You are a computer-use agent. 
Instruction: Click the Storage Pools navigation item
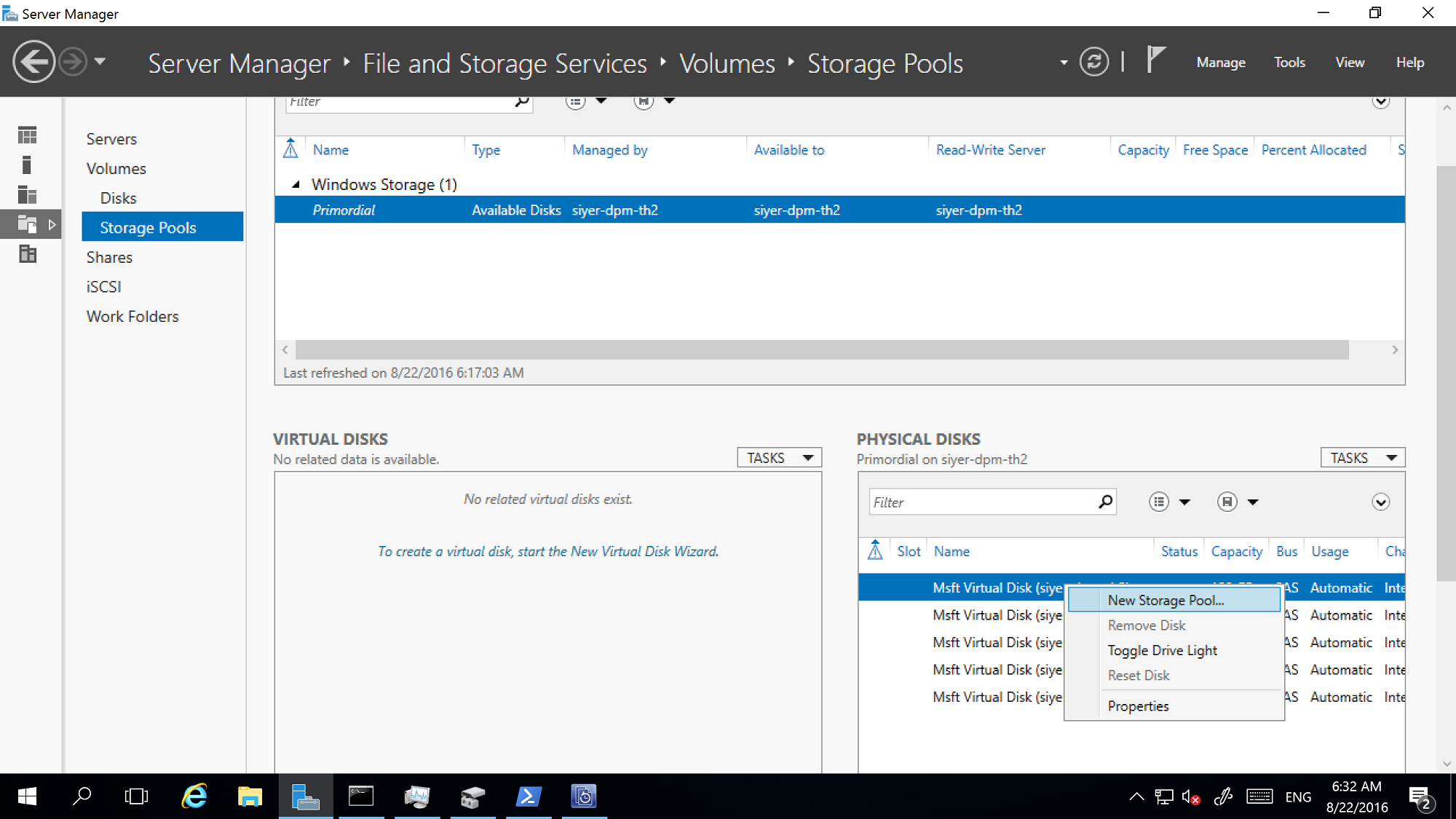click(147, 226)
